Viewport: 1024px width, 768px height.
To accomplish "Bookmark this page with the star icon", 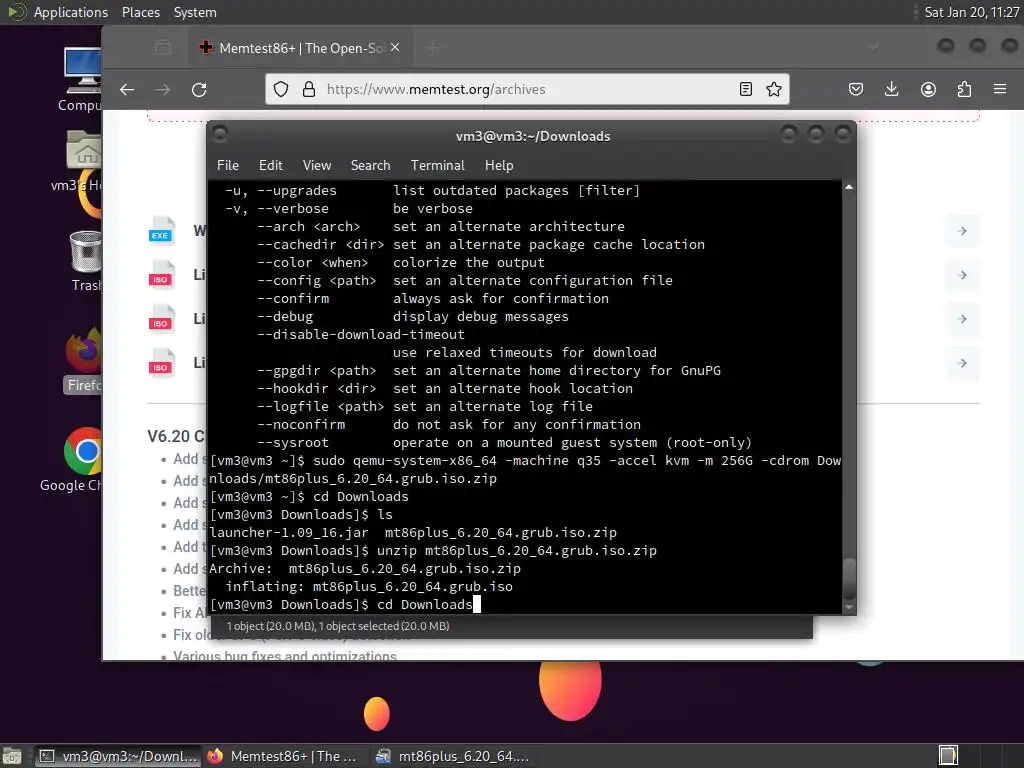I will (774, 89).
